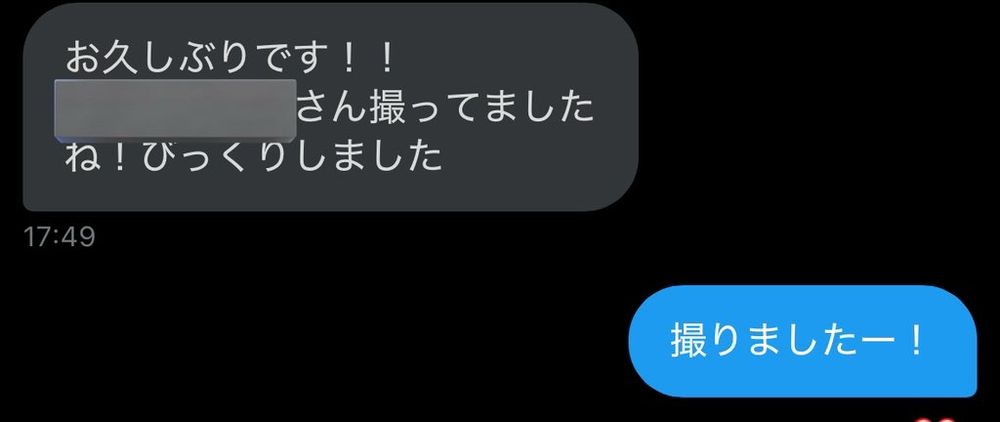
Task: Click the ね! at the start of the last line
Action: coord(102,157)
